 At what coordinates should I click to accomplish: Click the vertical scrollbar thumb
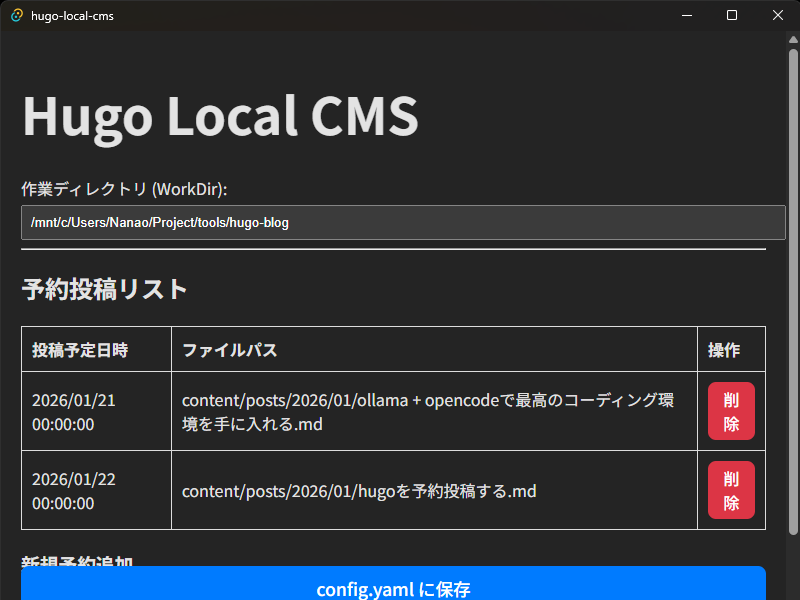point(794,290)
